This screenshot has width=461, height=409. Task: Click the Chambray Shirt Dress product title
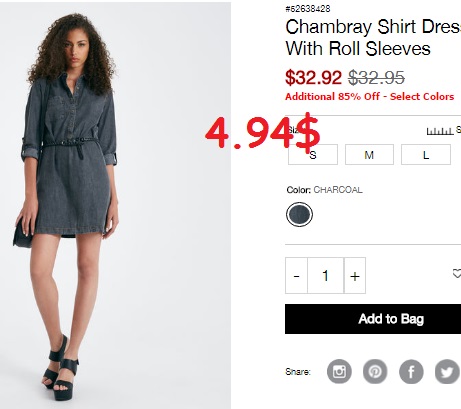(x=373, y=37)
